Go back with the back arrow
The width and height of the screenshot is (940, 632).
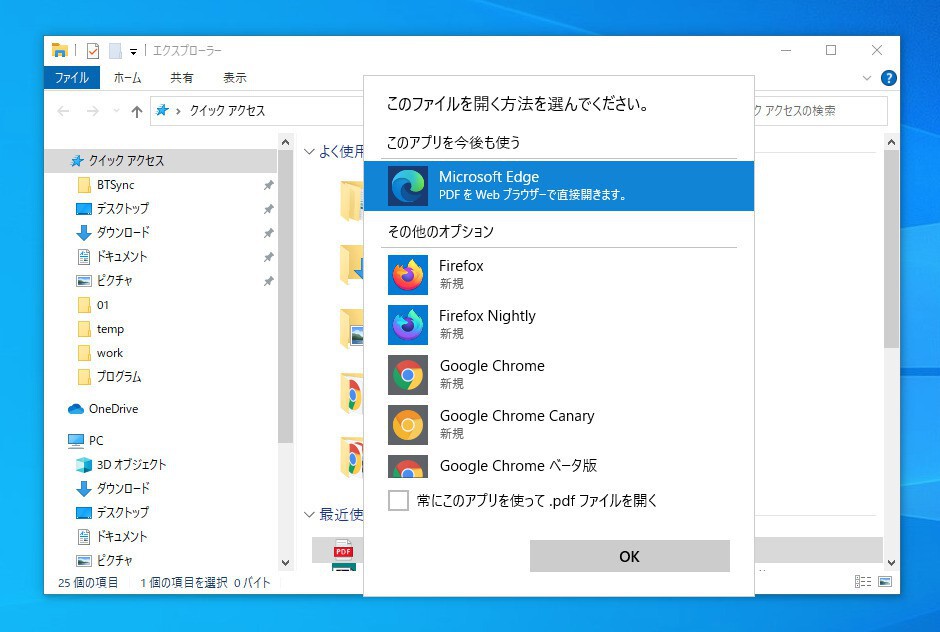[64, 111]
